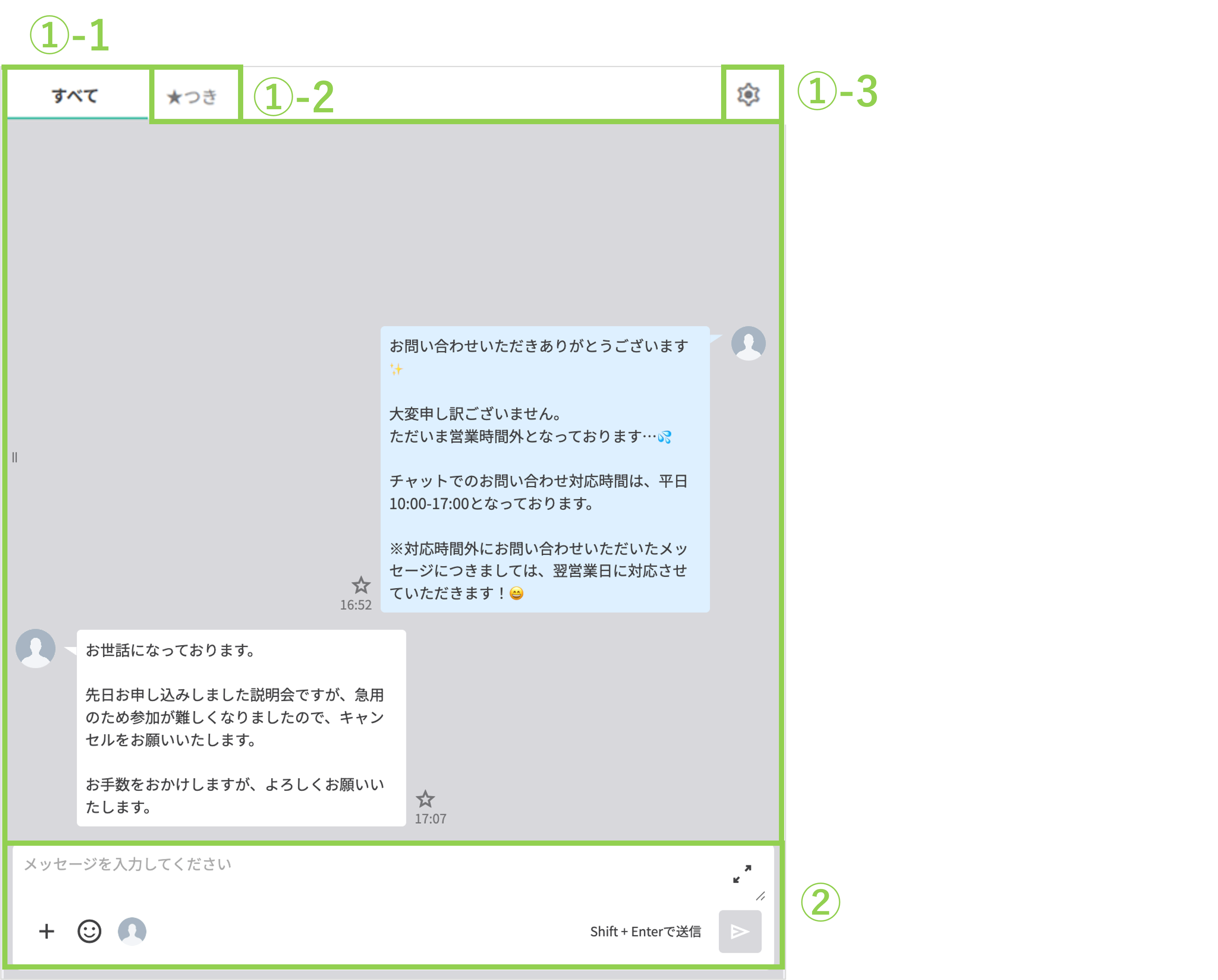Click the avatar beside the 16:52 auto-reply message
Screen dimensions: 1218x980
749,343
